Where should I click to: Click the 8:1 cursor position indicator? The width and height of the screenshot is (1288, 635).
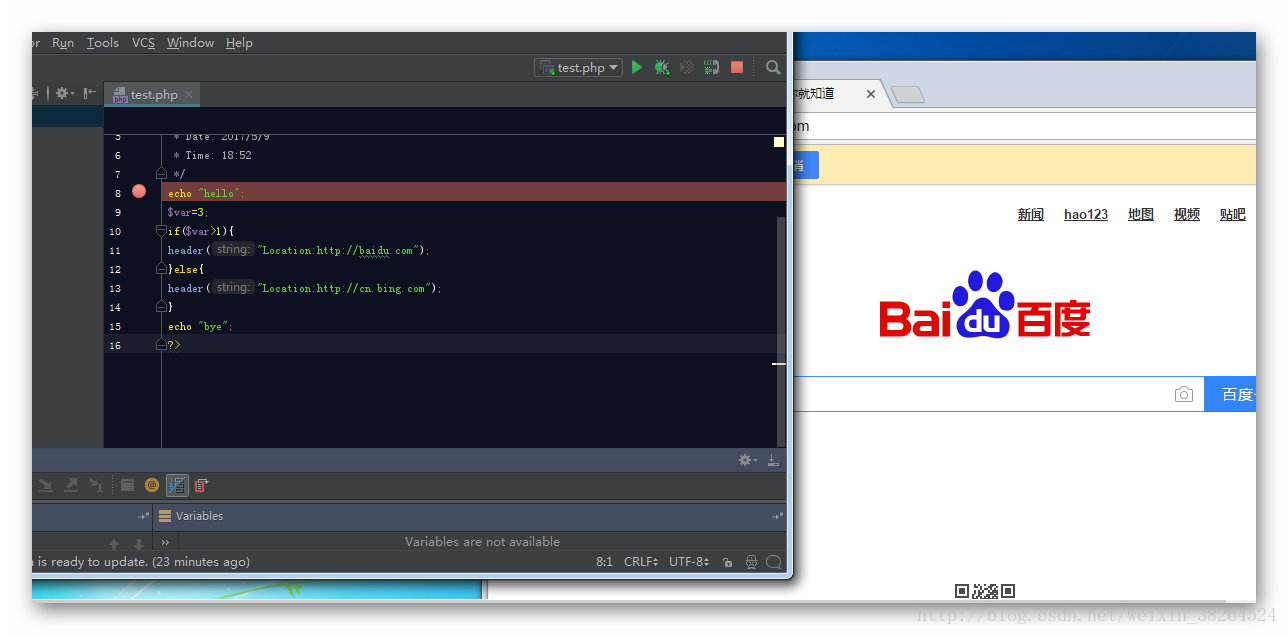604,562
